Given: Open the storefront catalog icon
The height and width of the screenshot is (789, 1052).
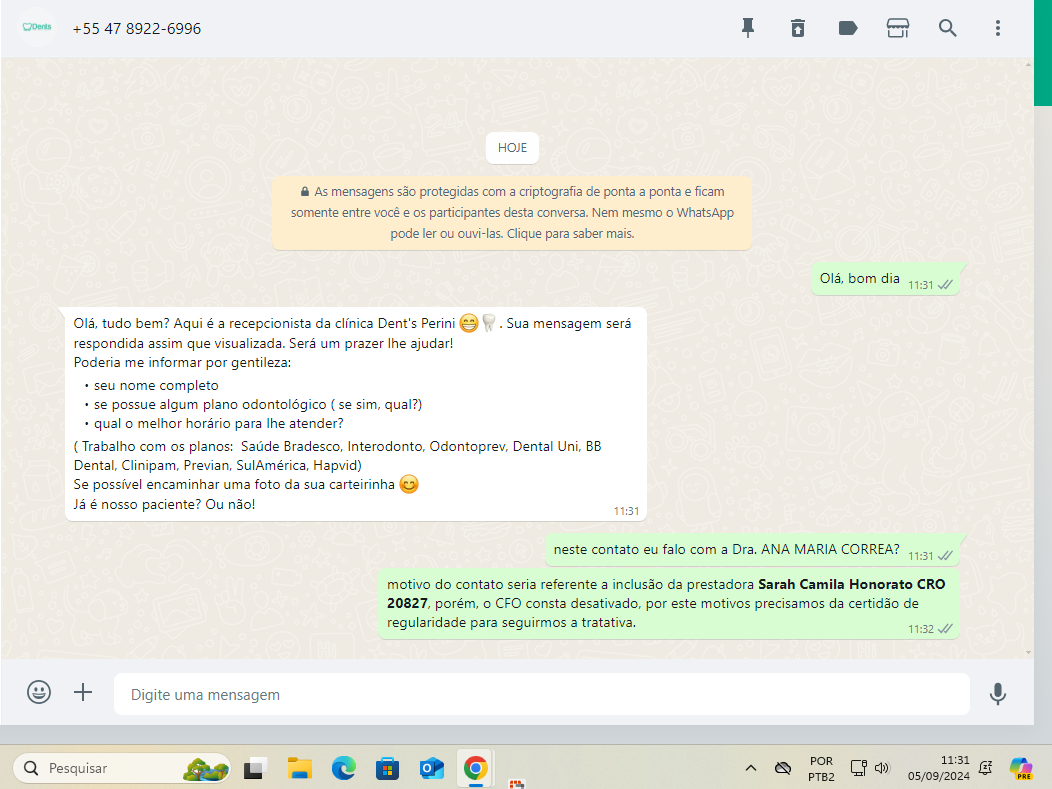Looking at the screenshot, I should 898,28.
